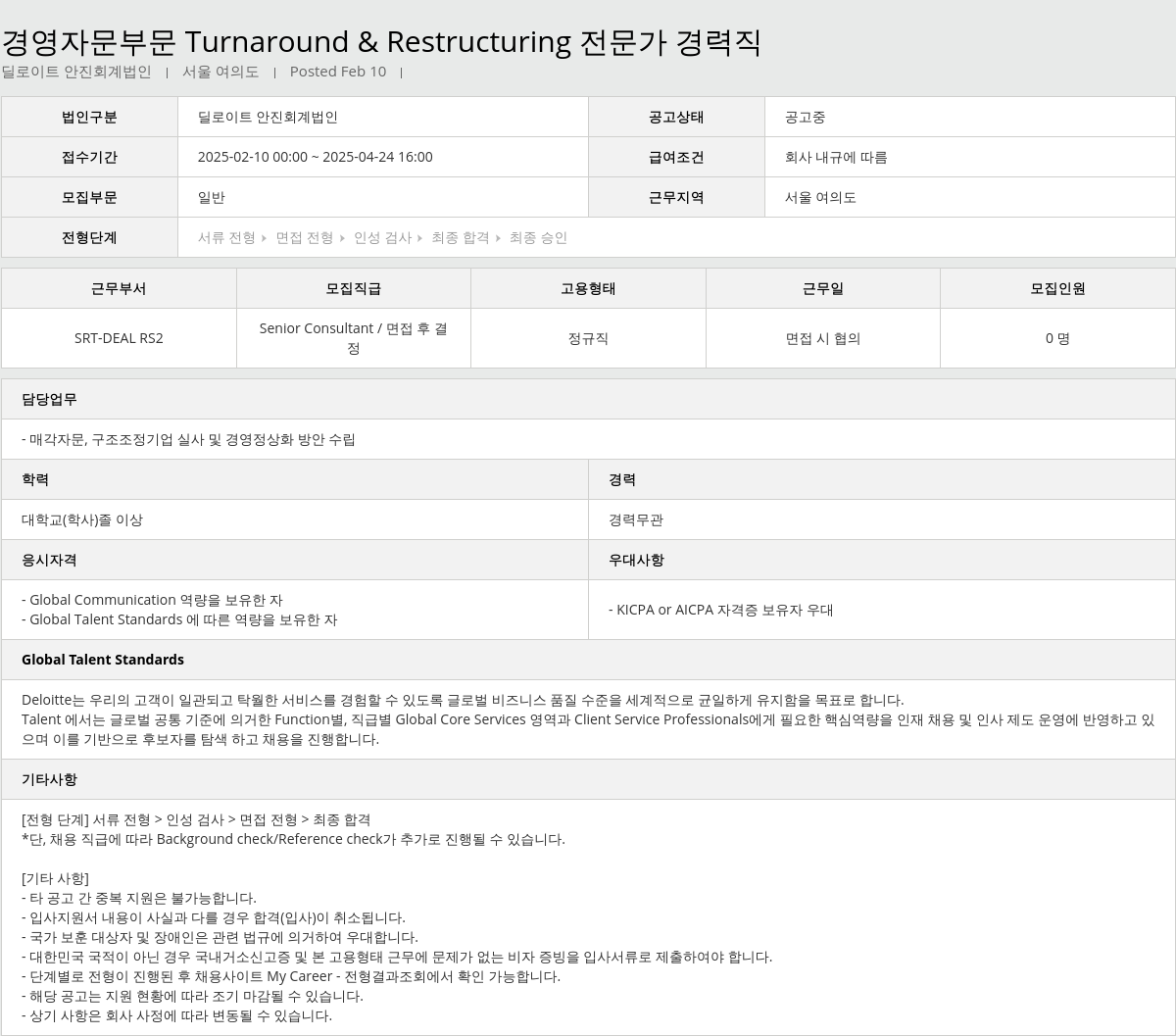Viewport: 1176px width, 1036px height.
Task: Click the 학력 section header
Action: [x=295, y=479]
